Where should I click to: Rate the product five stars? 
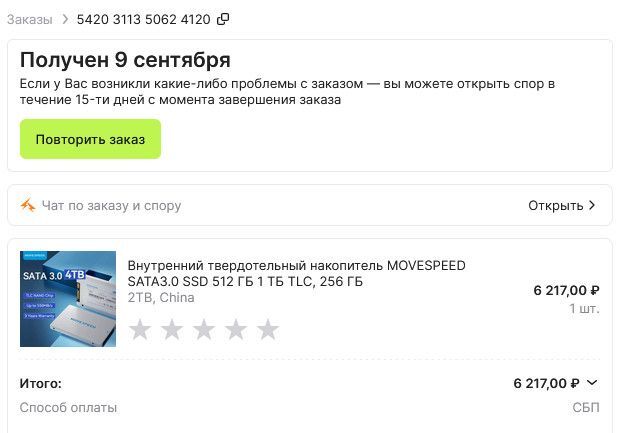point(268,329)
